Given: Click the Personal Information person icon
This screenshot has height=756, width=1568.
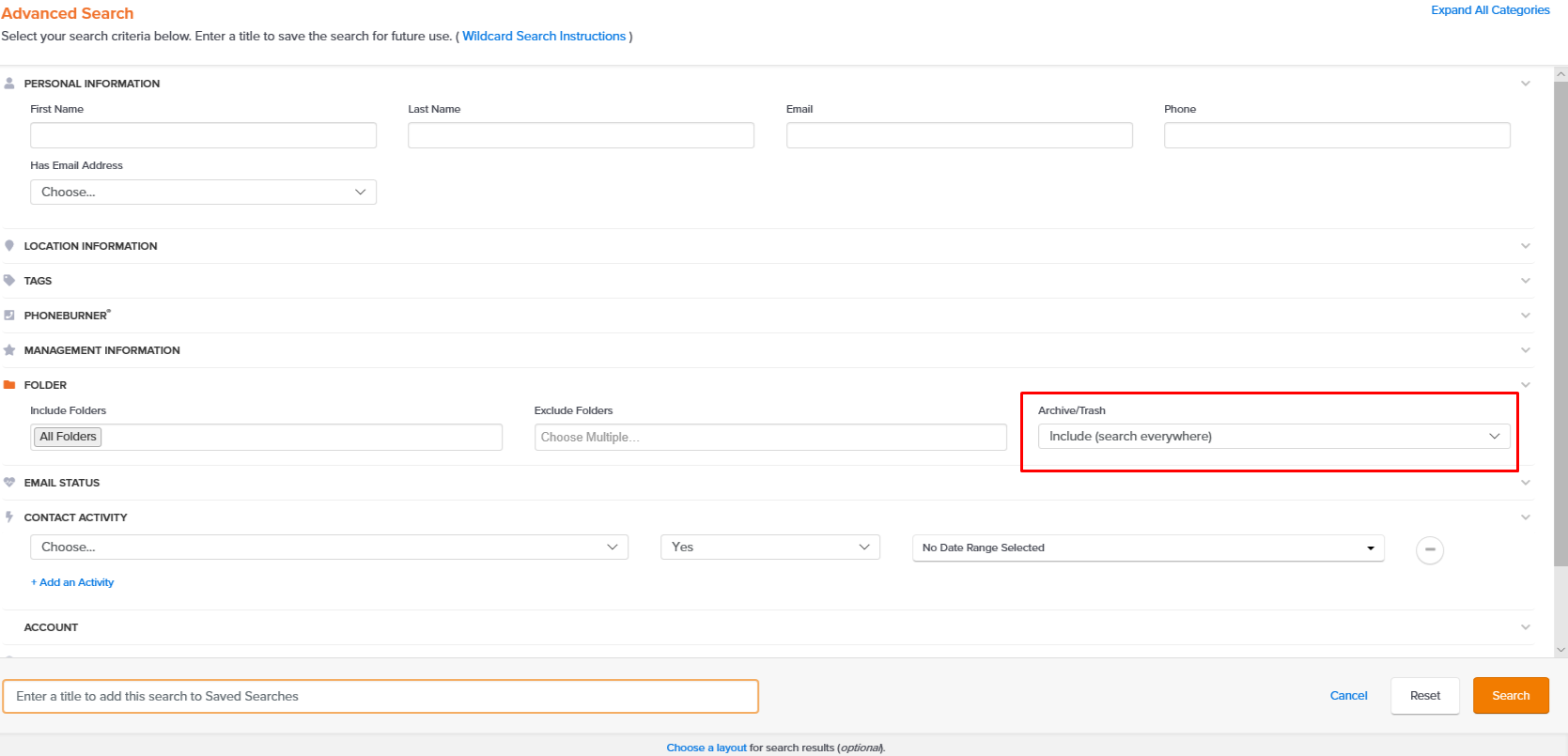Looking at the screenshot, I should click(x=9, y=84).
